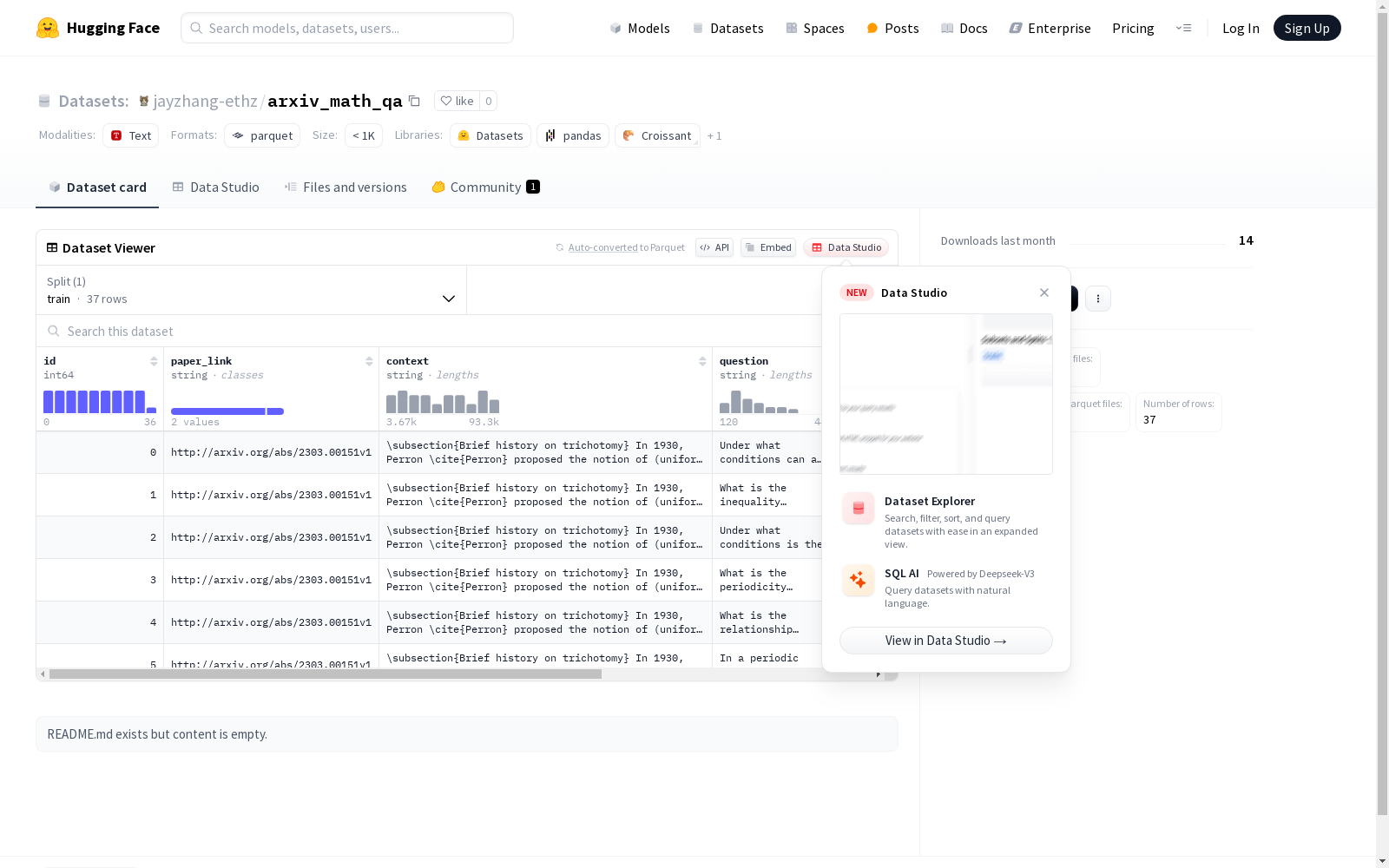Click the Pricing link
This screenshot has width=1389, height=868.
[1133, 29]
